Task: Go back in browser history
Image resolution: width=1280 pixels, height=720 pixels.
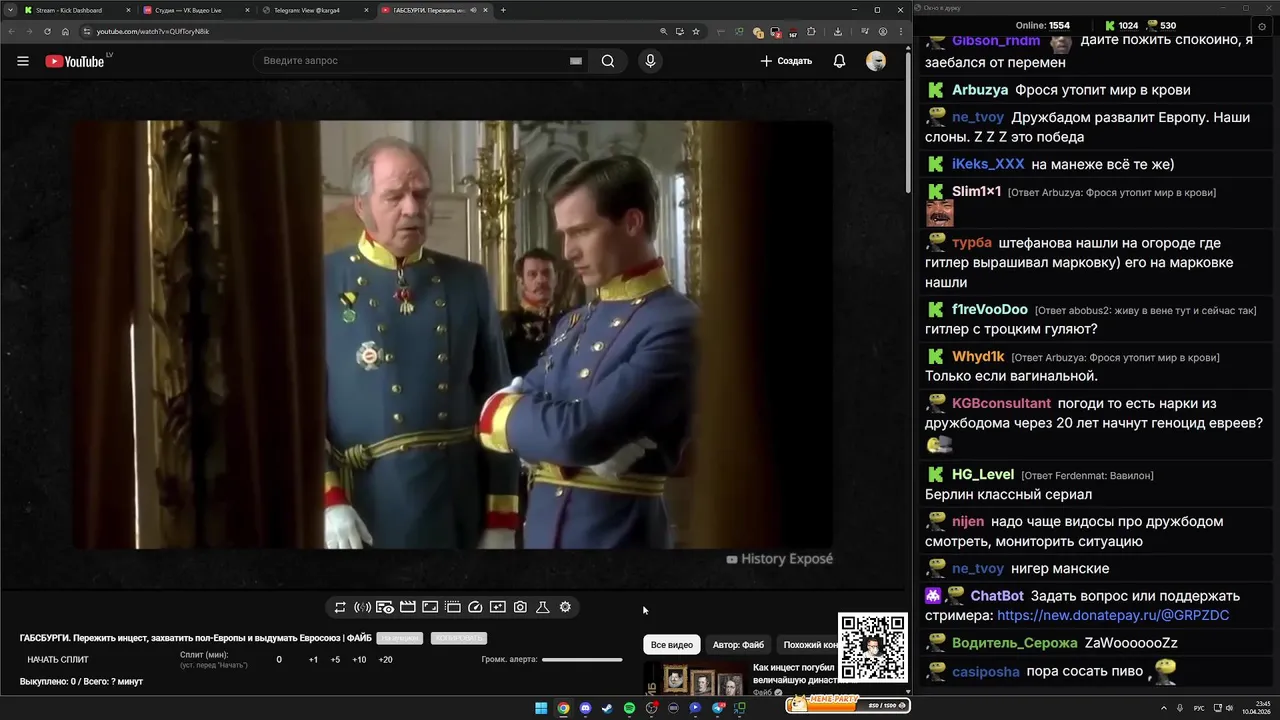Action: pos(12,31)
